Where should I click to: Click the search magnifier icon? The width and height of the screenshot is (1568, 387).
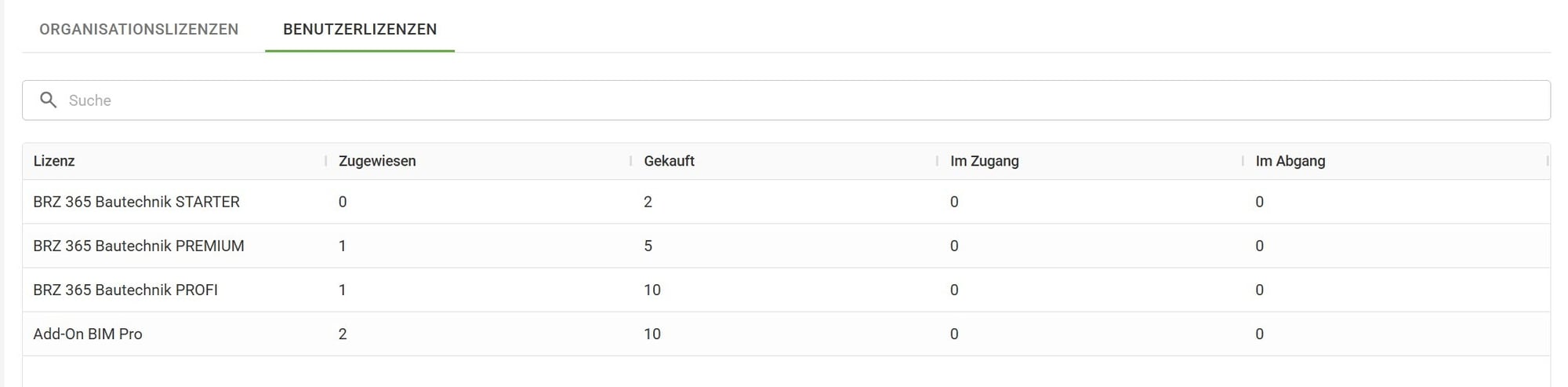(49, 100)
